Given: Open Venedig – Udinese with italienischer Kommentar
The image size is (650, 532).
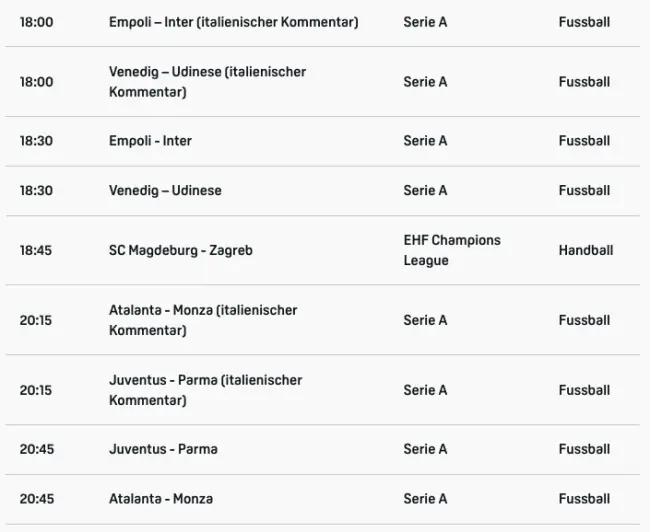Looking at the screenshot, I should click(x=207, y=82).
